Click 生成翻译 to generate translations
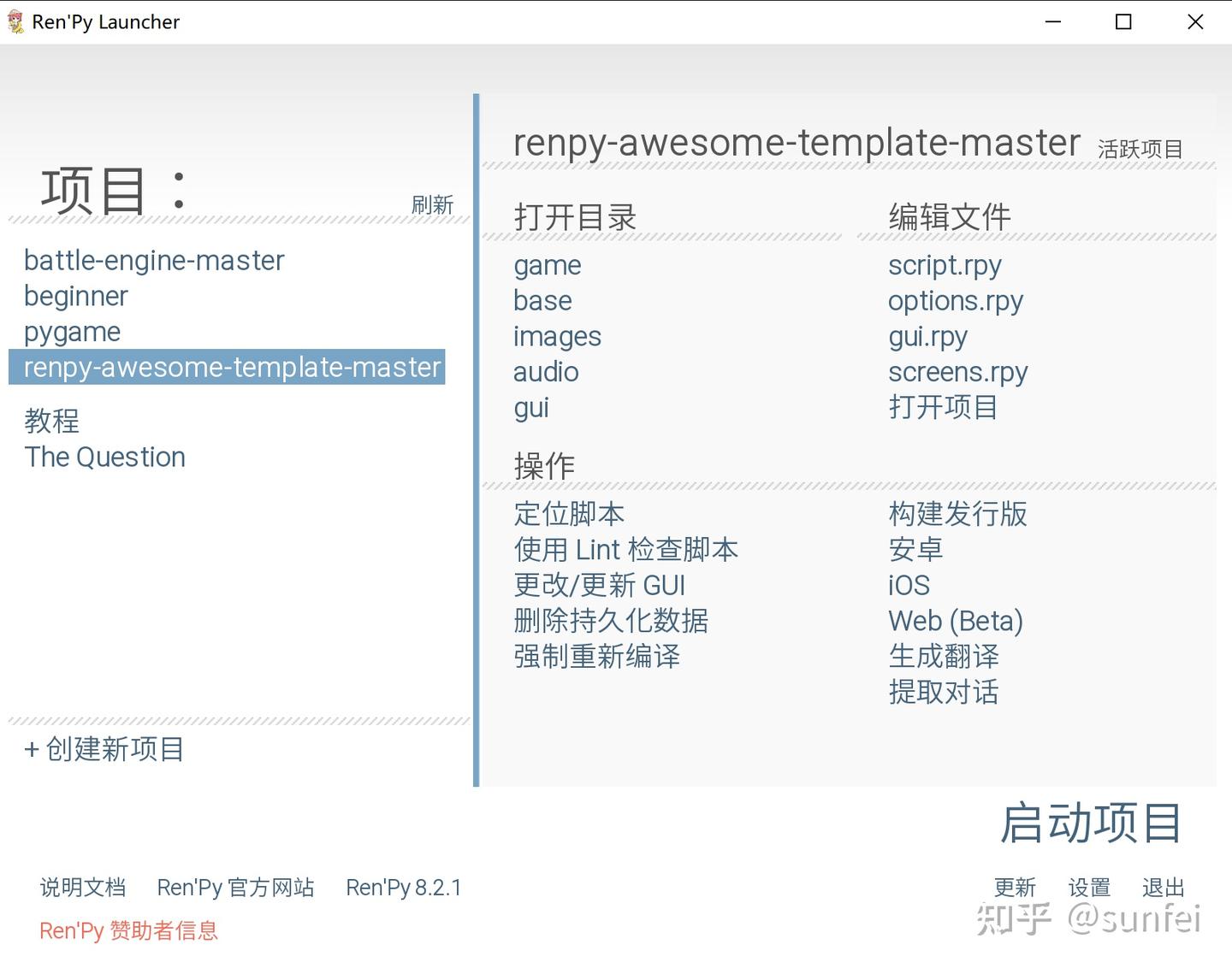1232x968 pixels. [x=944, y=657]
